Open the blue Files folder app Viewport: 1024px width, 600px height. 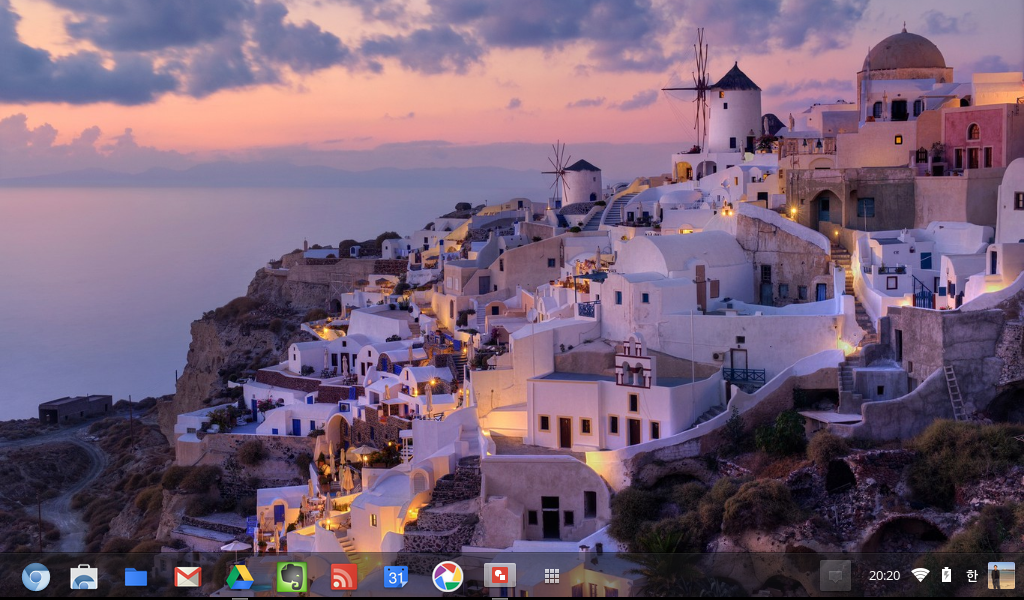pos(136,577)
